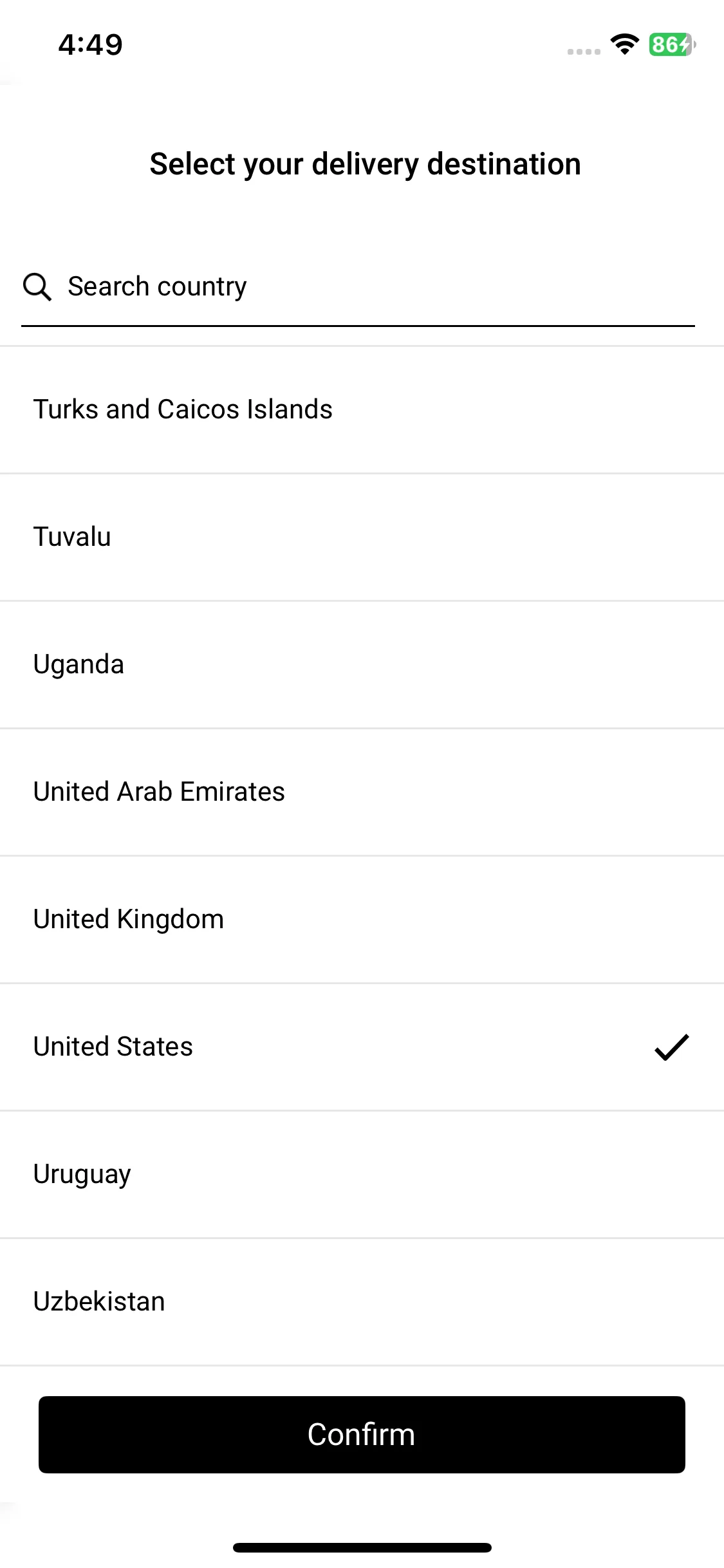The image size is (724, 1568).
Task: Select Turks and Caicos Islands
Action: 362,409
